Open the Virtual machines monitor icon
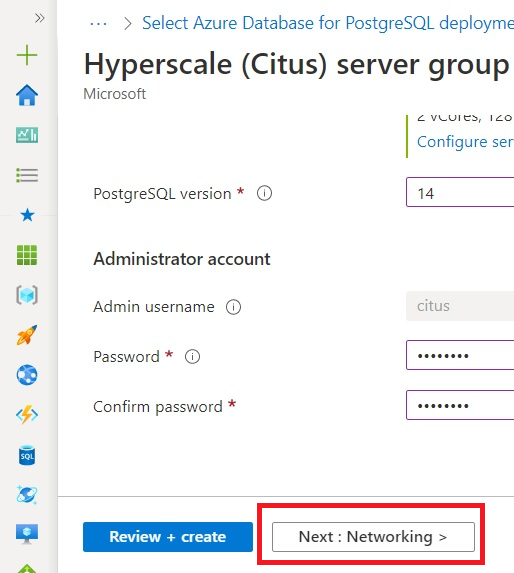This screenshot has width=514, height=573. pyautogui.click(x=27, y=534)
